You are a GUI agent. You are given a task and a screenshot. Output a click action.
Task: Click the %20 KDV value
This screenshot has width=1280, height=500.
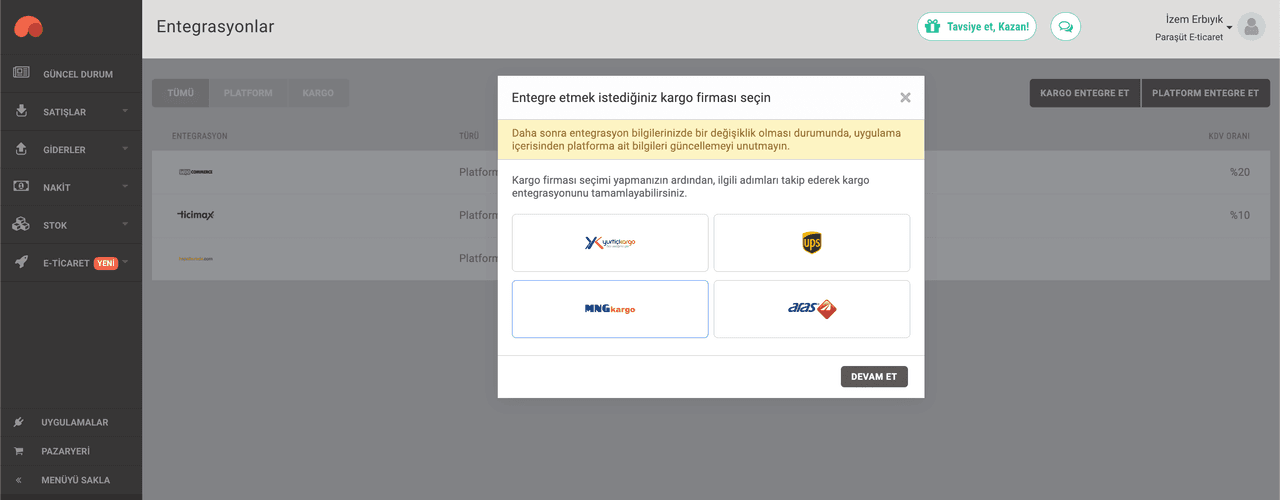[x=1240, y=172]
